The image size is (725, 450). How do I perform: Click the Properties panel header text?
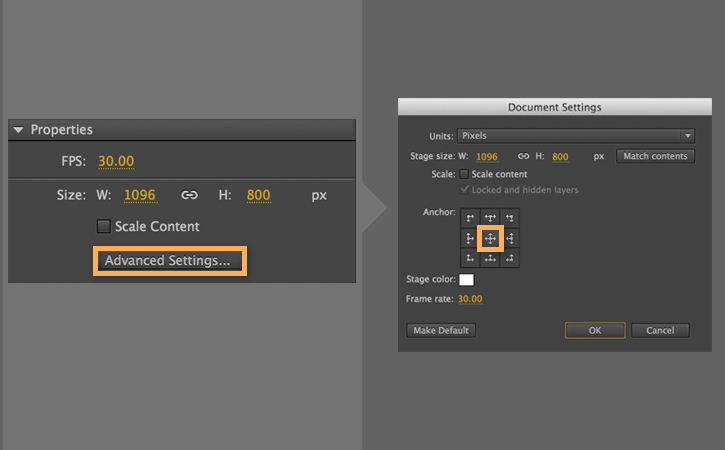[61, 130]
